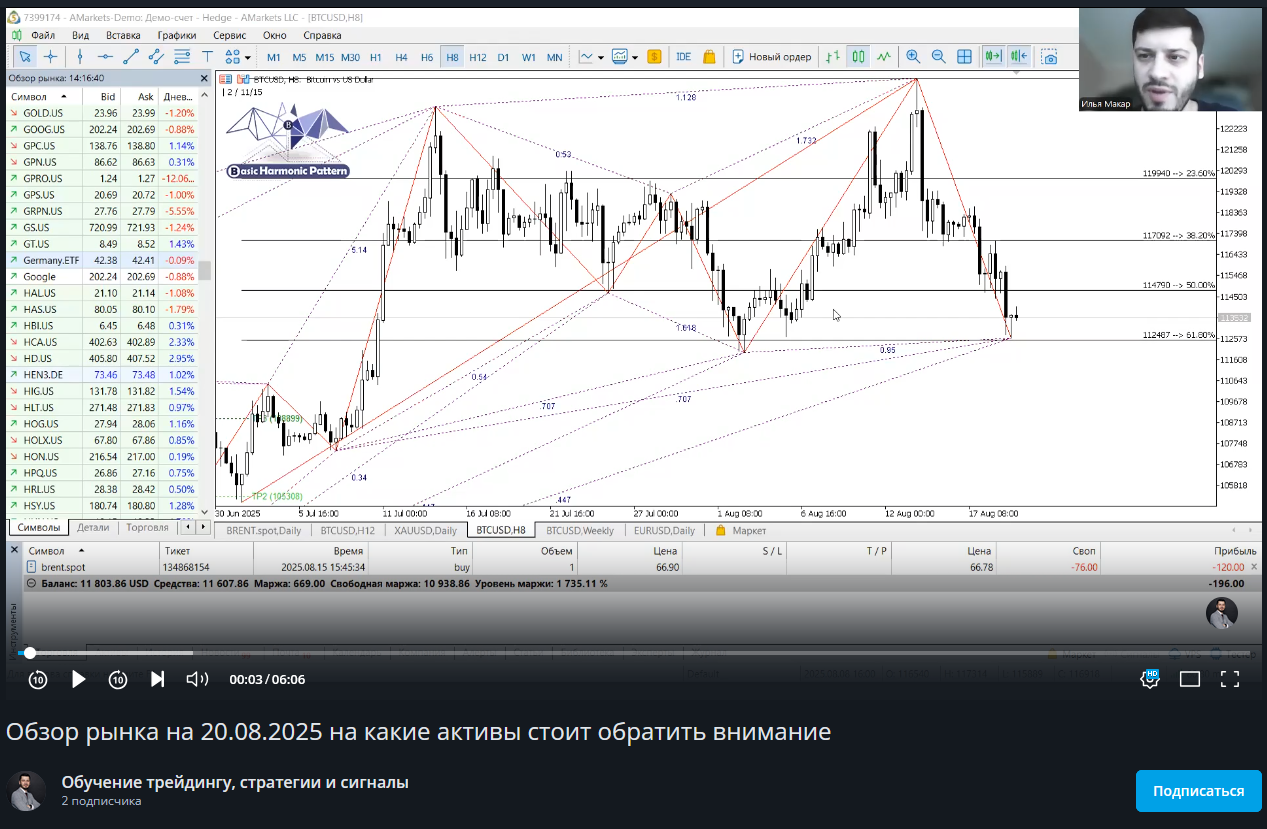The image size is (1267, 829).
Task: Select the trendline drawing tool
Action: tap(131, 57)
